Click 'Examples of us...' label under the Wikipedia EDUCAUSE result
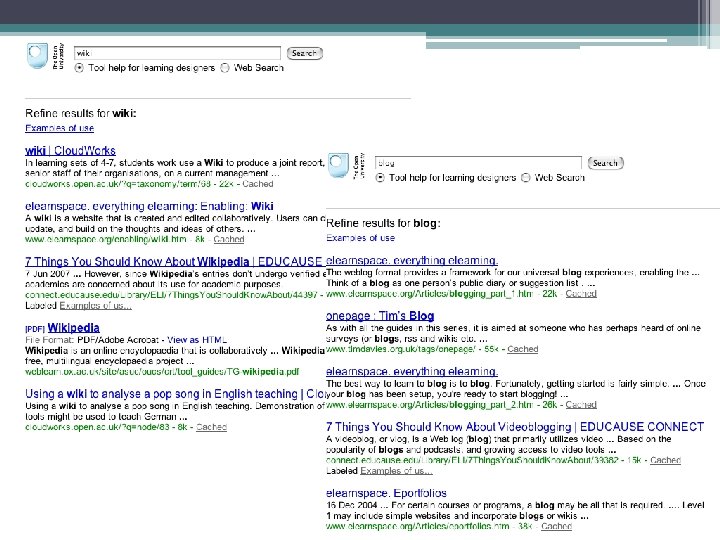Viewport: 720px width, 540px height. point(96,306)
